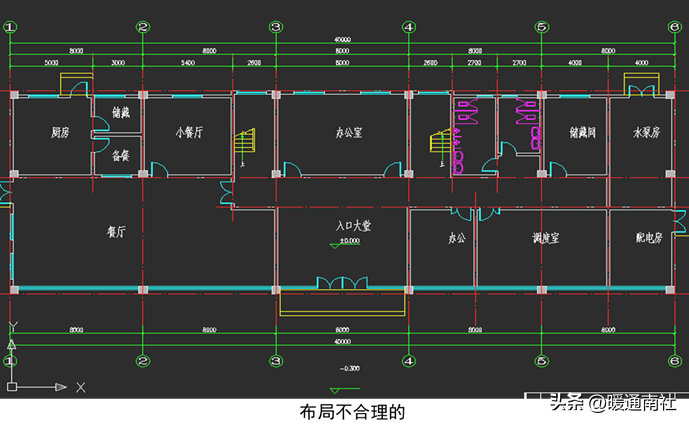Click grid bubble 3 at the top

275,28
